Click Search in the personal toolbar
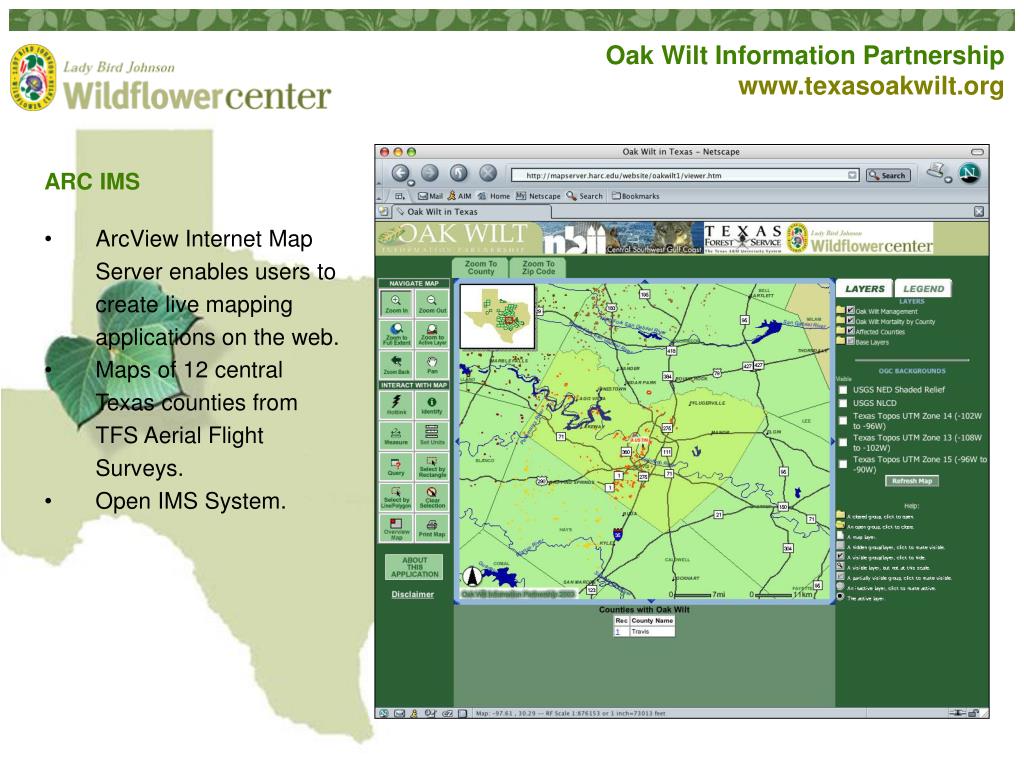 click(584, 196)
